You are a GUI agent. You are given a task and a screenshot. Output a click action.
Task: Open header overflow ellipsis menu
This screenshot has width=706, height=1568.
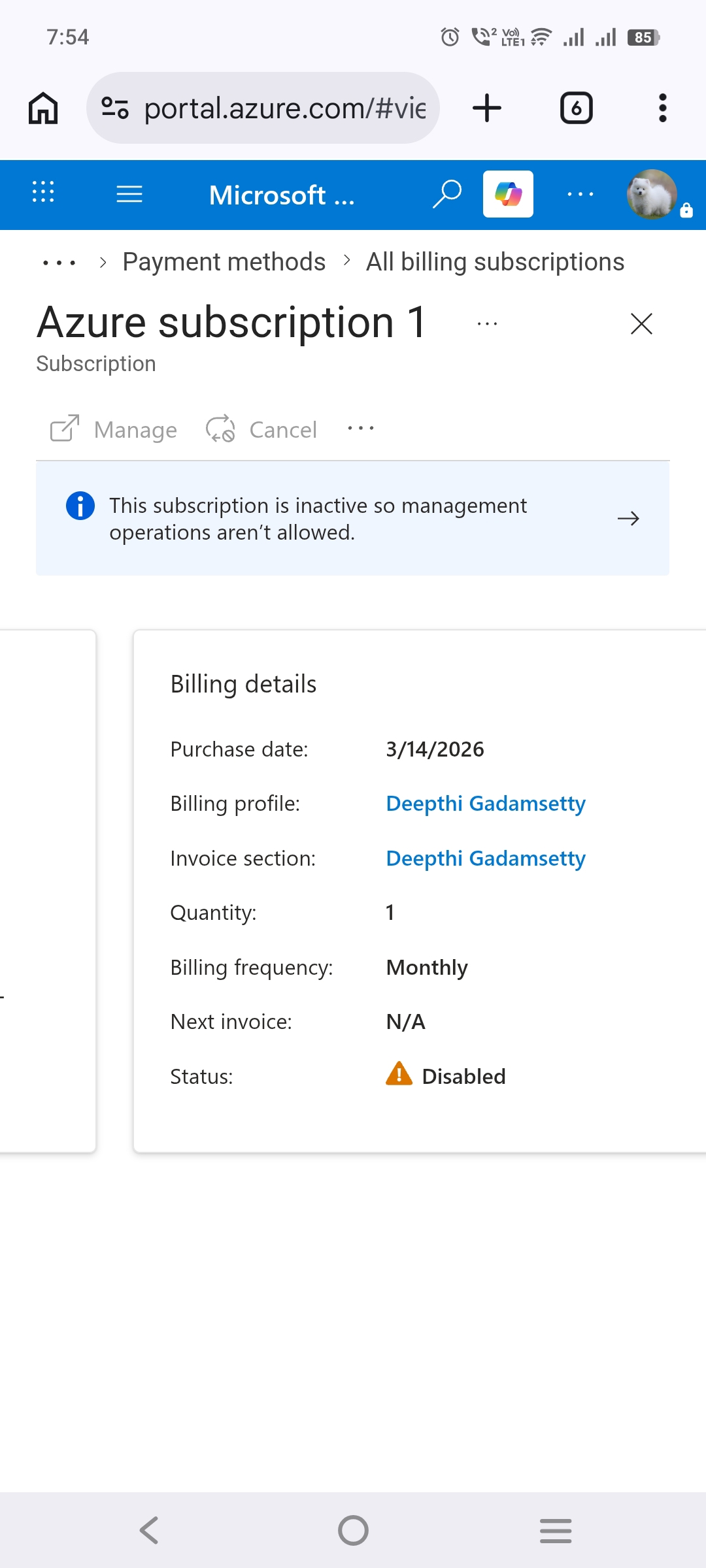point(580,194)
